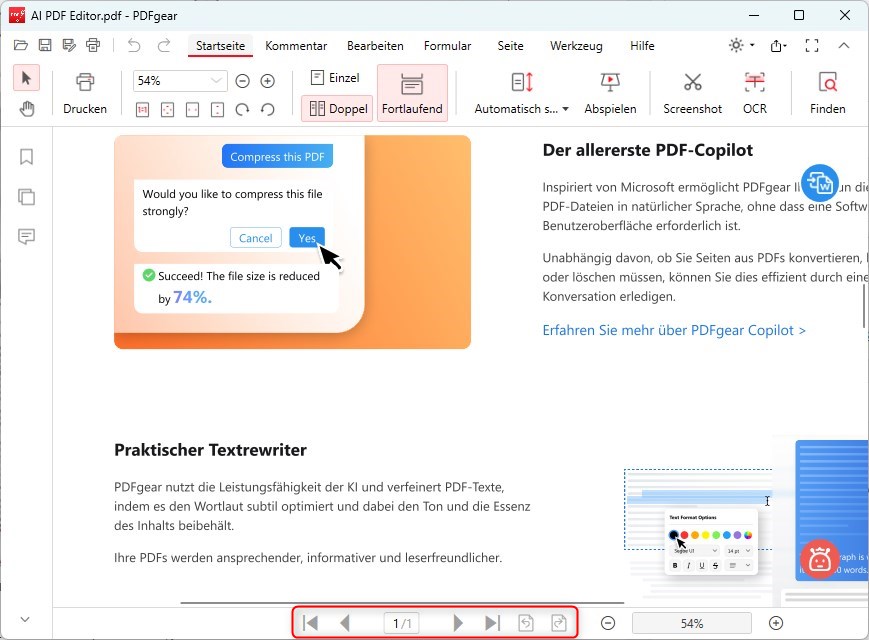The width and height of the screenshot is (869, 640).
Task: Click the horizontal scrollbar under the document
Action: tap(402, 603)
